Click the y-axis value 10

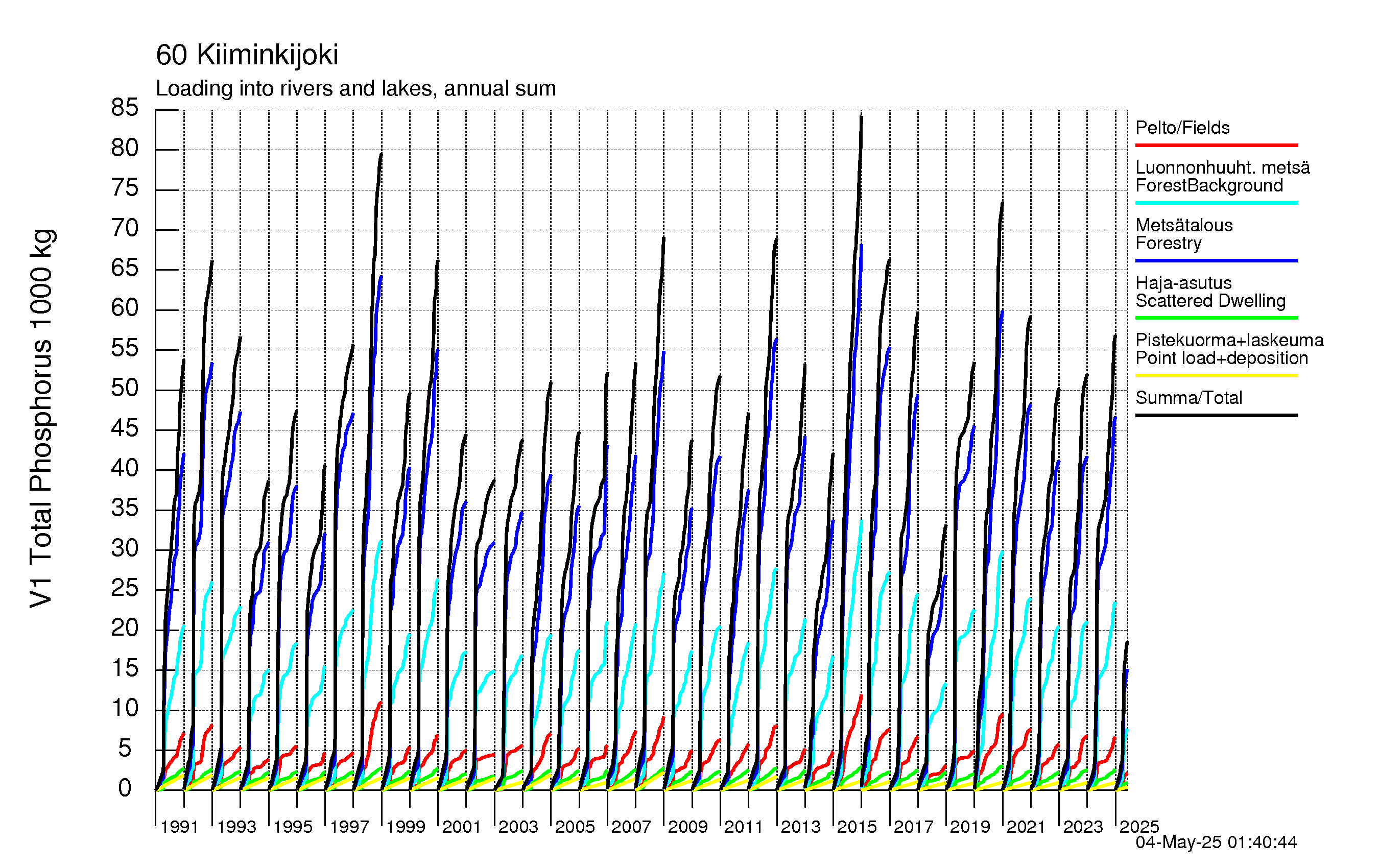(x=125, y=708)
